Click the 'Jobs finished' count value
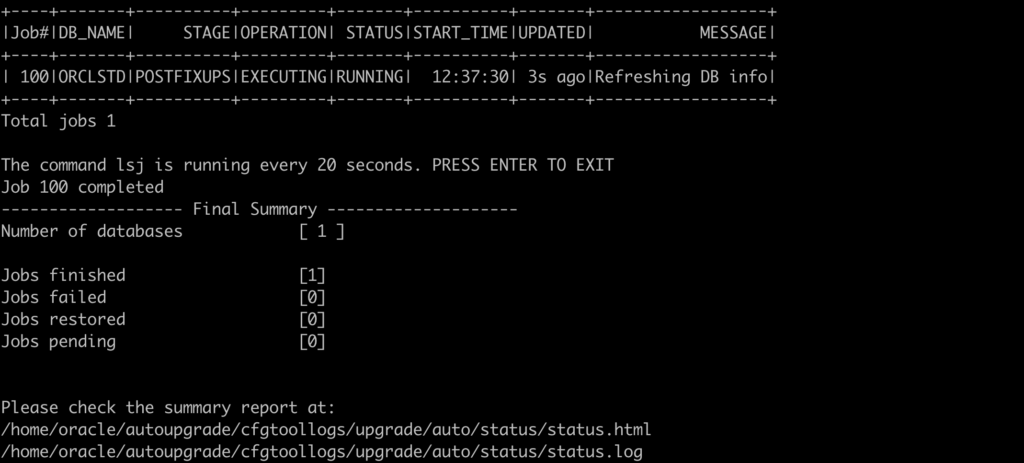The image size is (1024, 463). (313, 275)
